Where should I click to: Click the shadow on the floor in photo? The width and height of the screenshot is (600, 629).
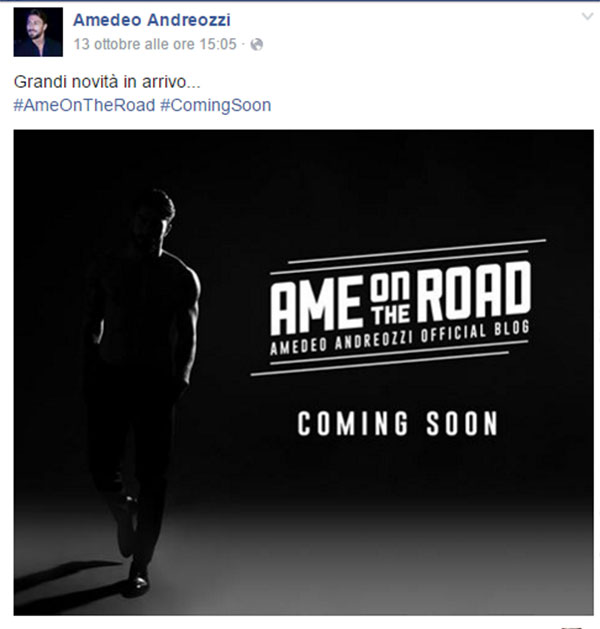pos(70,582)
